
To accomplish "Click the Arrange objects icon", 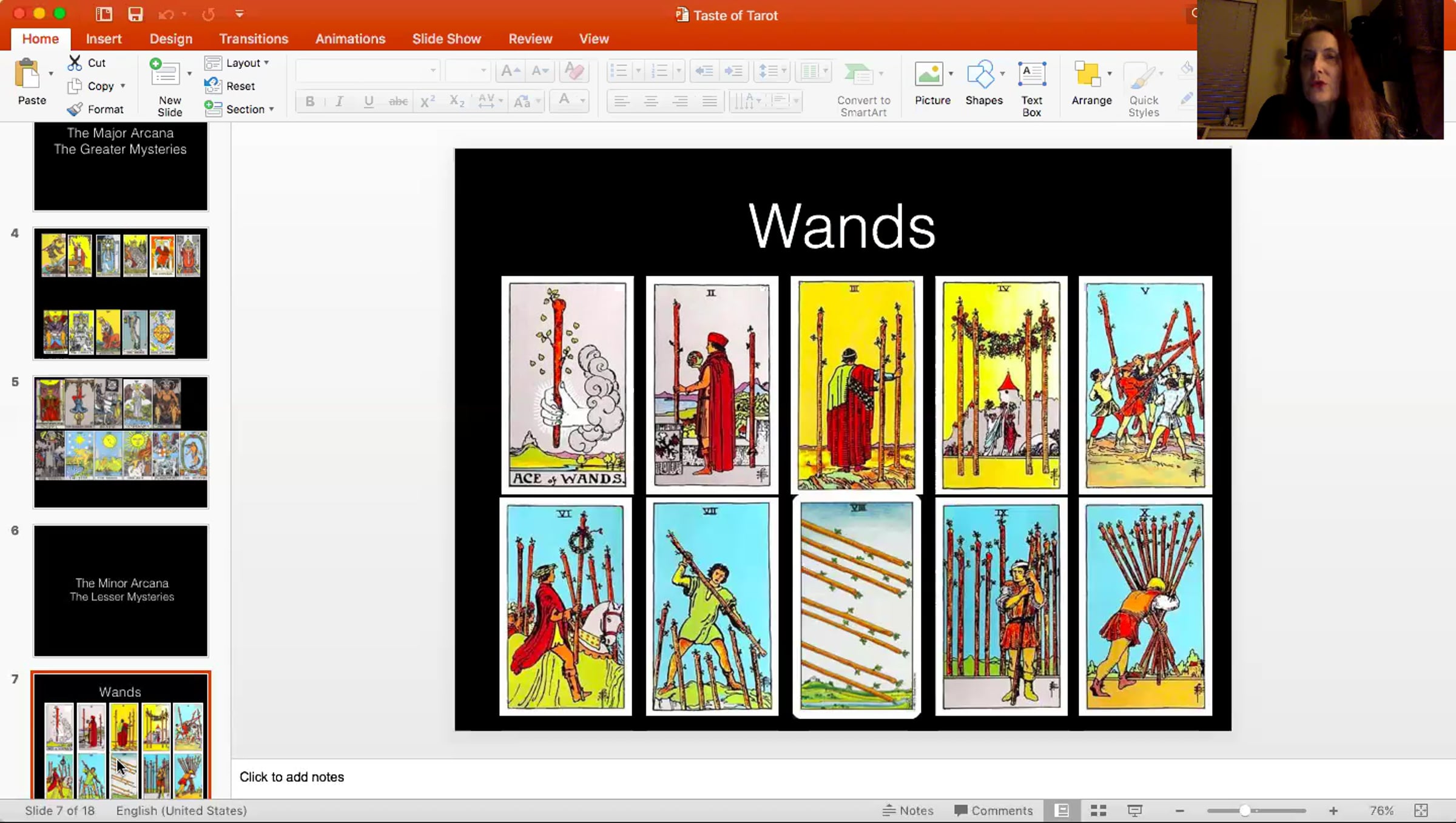I will (1087, 75).
